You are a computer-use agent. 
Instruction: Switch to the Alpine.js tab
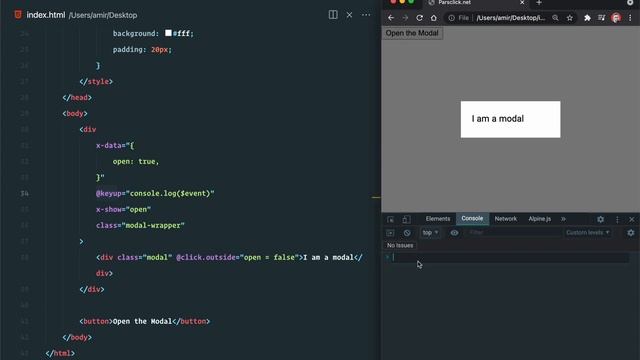point(540,219)
